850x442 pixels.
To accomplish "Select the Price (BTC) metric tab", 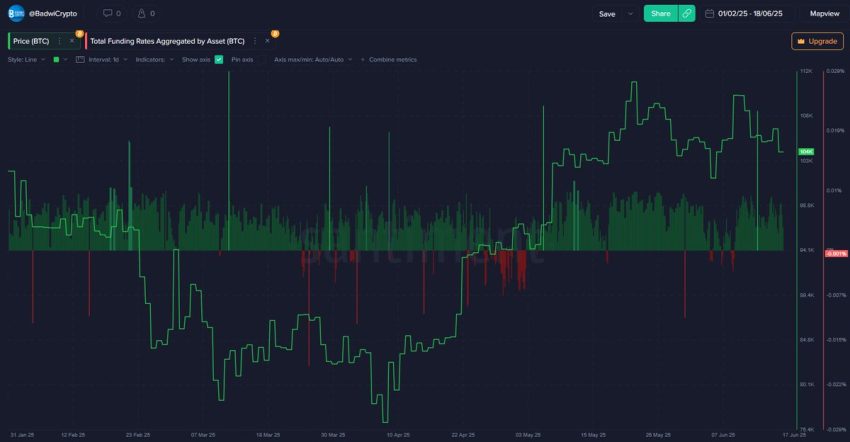I will (x=29, y=41).
